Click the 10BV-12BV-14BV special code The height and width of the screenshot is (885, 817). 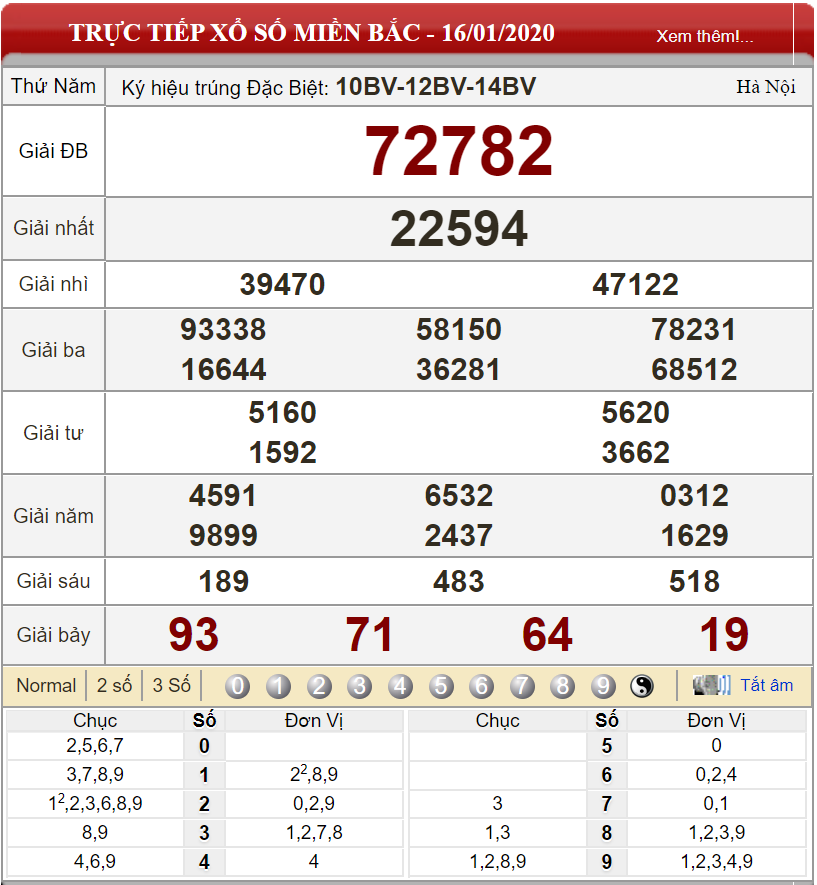point(436,86)
